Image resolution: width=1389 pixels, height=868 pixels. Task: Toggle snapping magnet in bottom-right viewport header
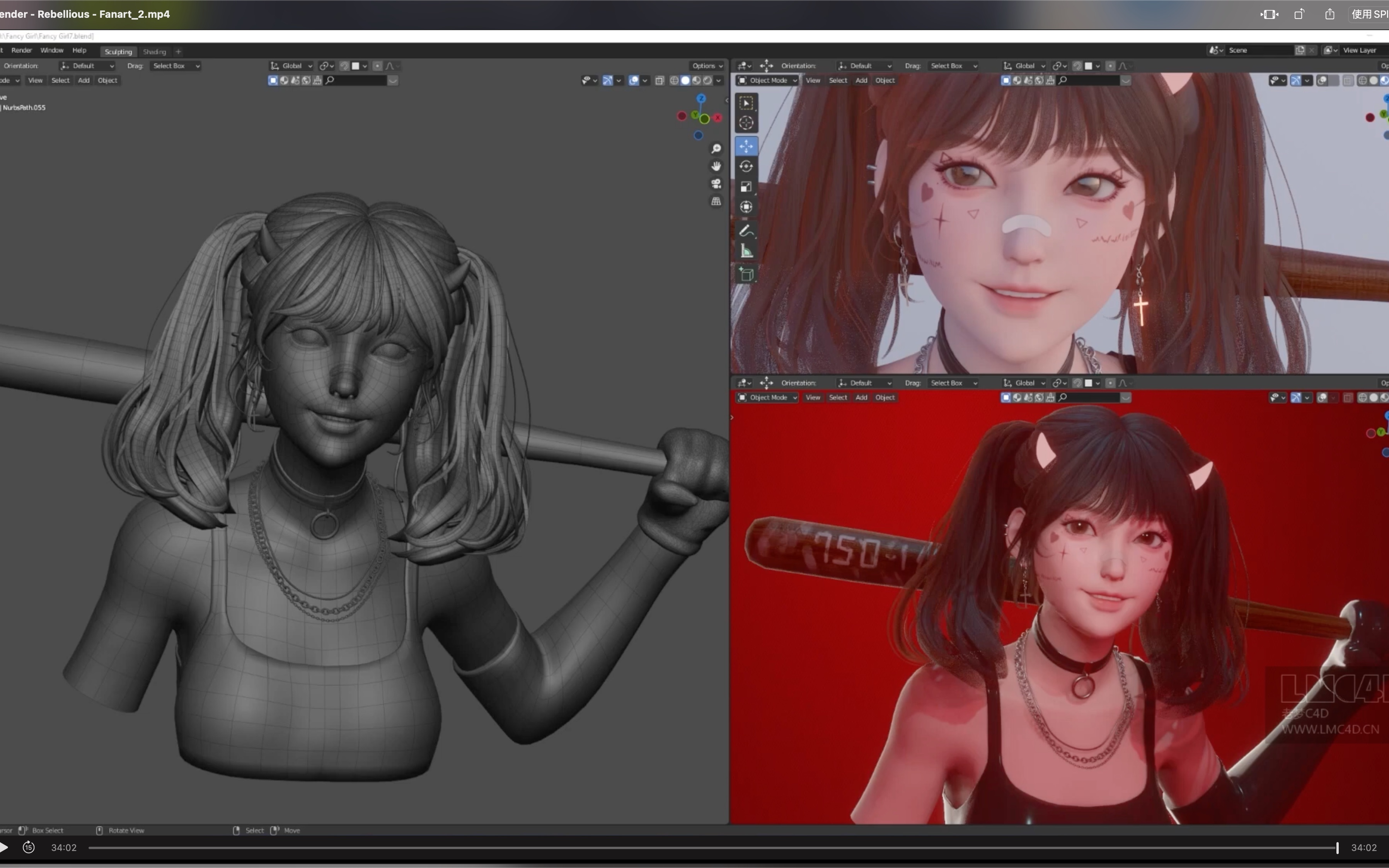[1078, 383]
